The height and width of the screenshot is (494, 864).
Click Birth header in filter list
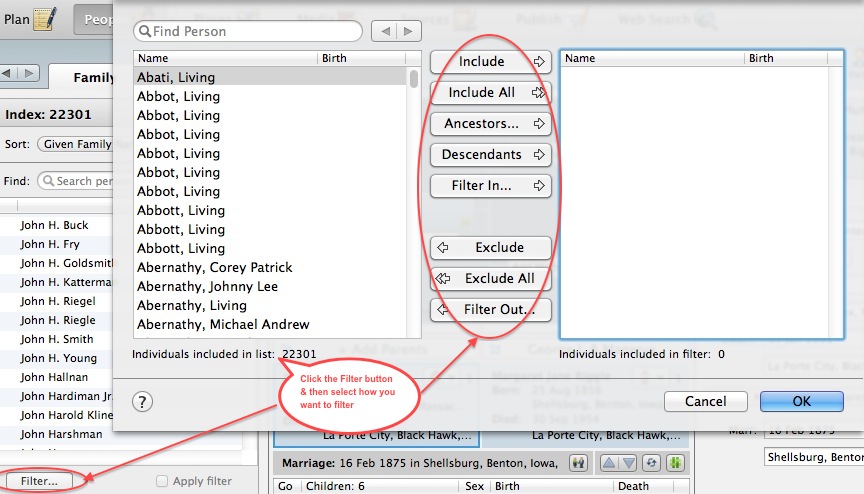786,58
